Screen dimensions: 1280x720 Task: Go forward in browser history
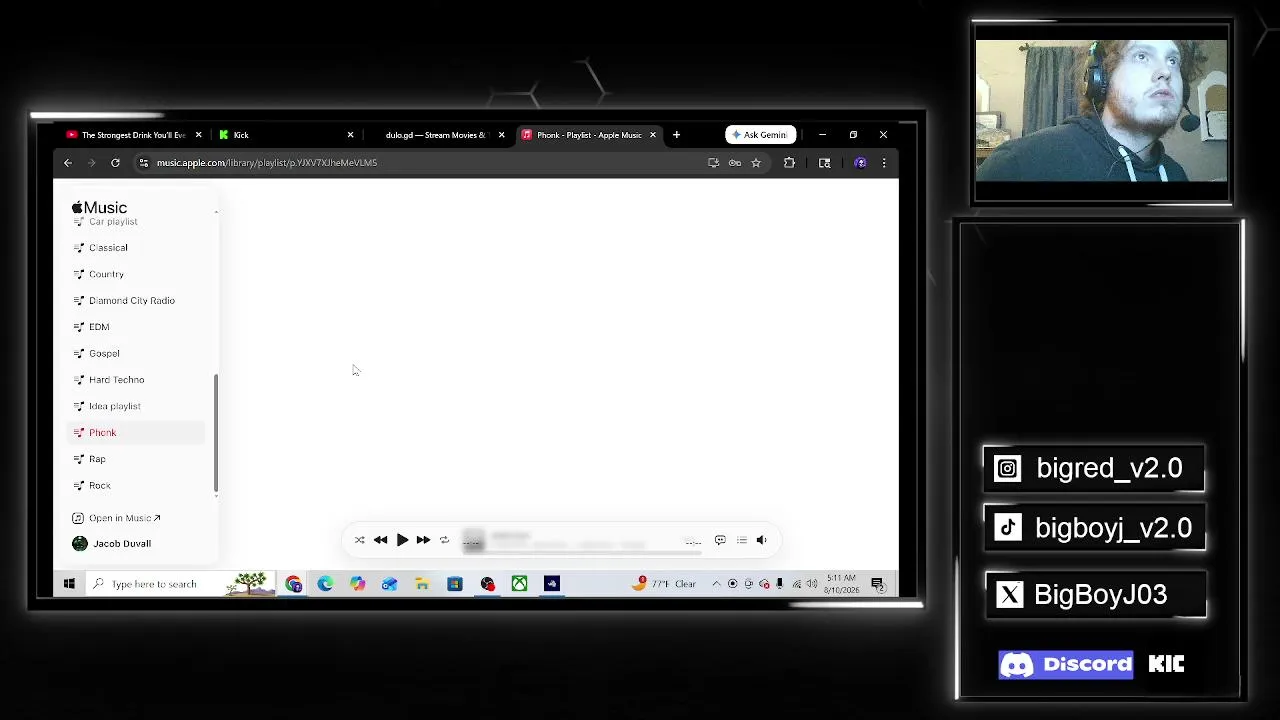coord(92,163)
